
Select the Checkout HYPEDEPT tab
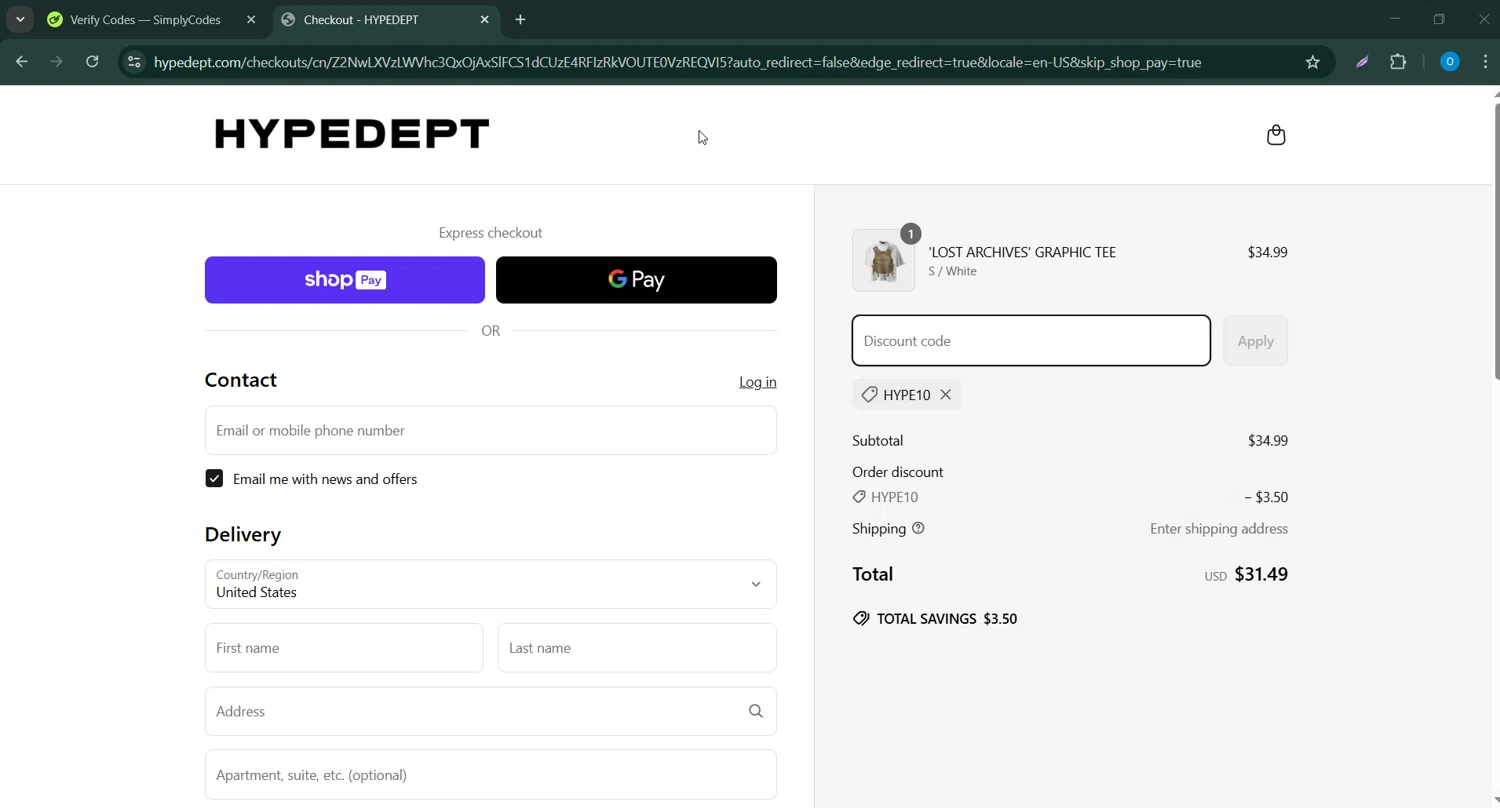coord(386,19)
